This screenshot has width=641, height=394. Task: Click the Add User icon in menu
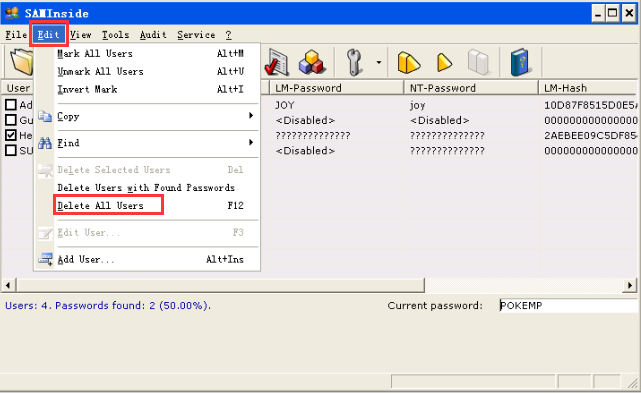pos(45,259)
